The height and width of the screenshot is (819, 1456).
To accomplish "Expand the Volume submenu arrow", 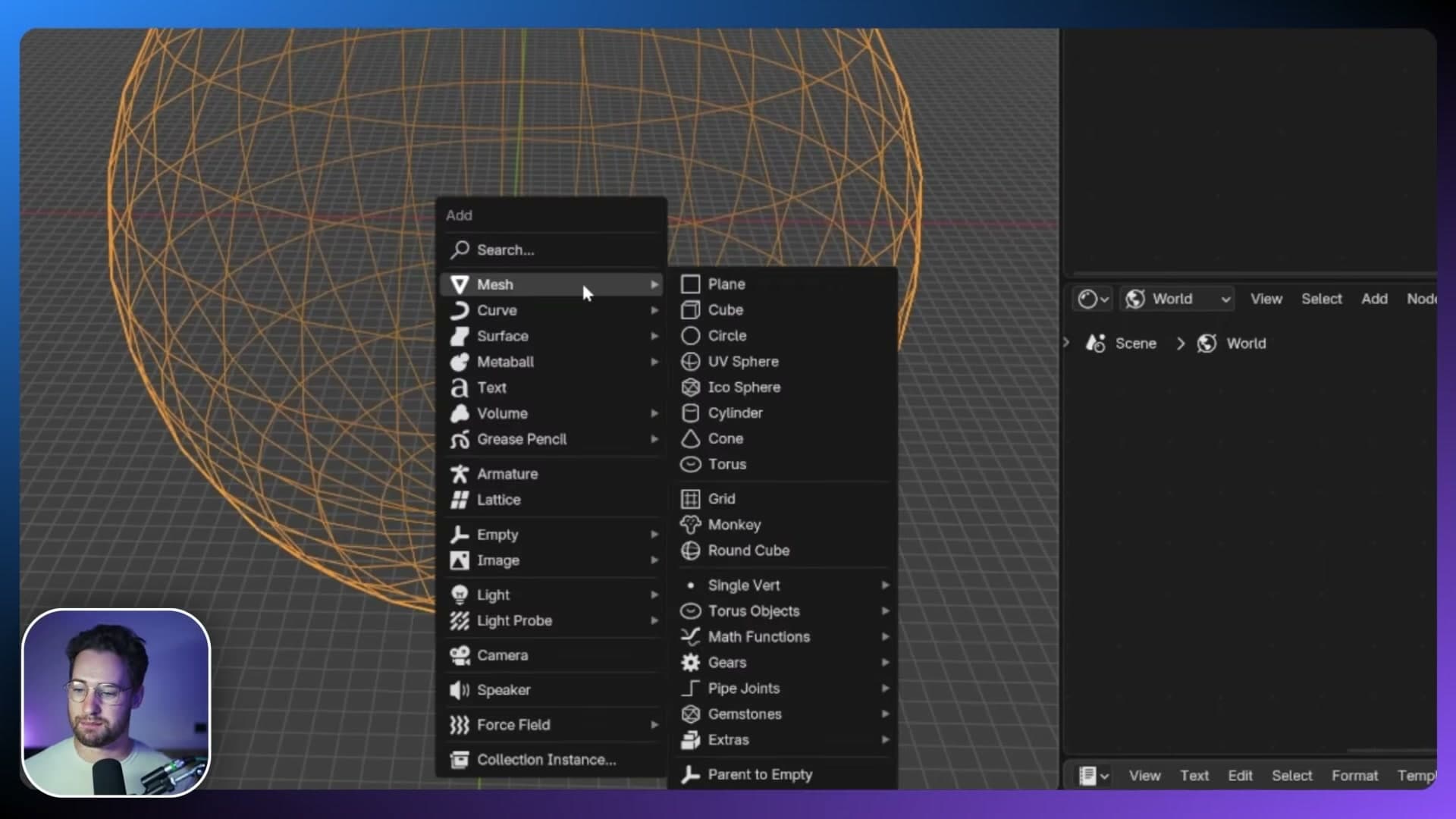I will tap(654, 413).
